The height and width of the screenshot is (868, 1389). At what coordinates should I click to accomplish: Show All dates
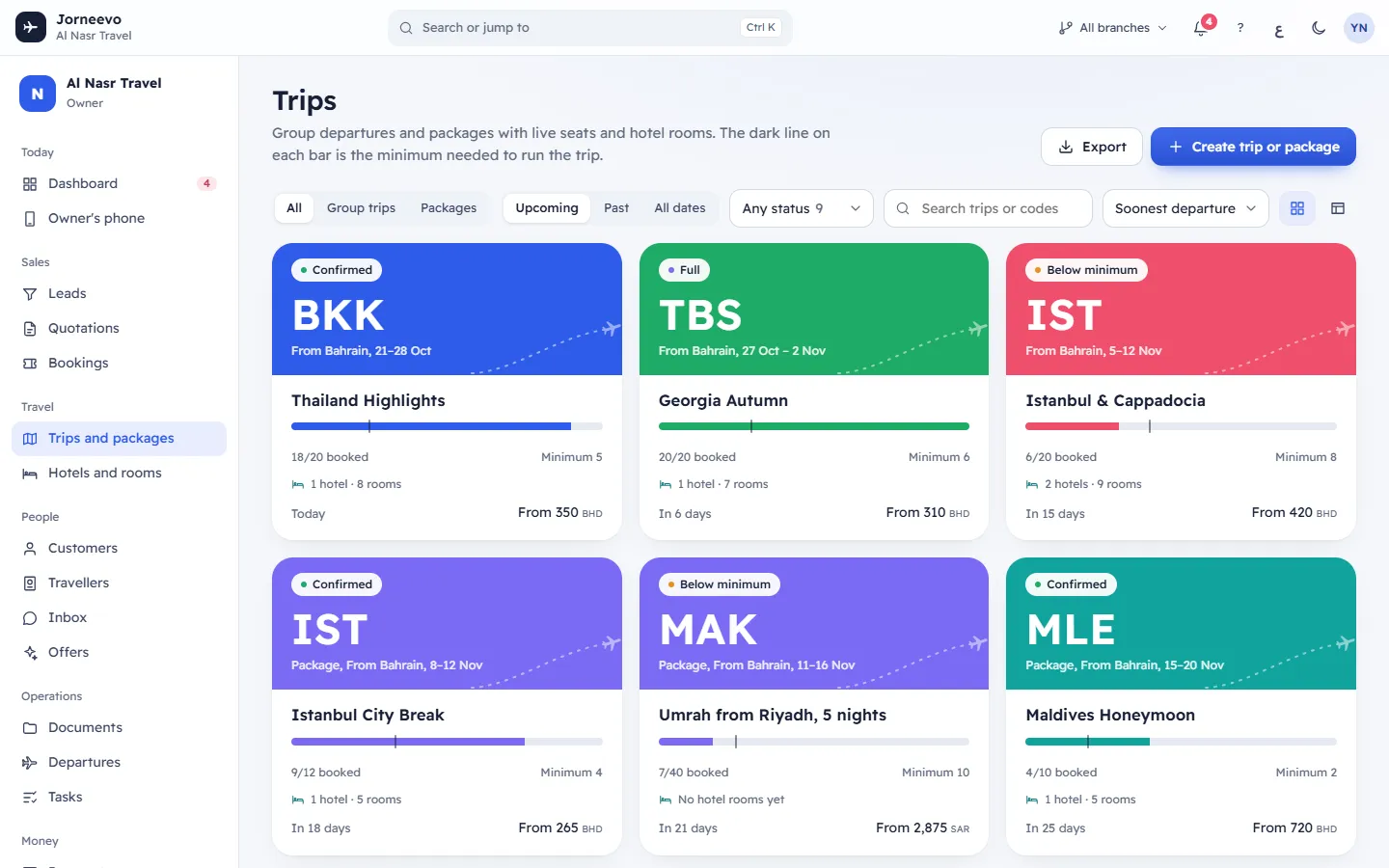click(x=680, y=207)
